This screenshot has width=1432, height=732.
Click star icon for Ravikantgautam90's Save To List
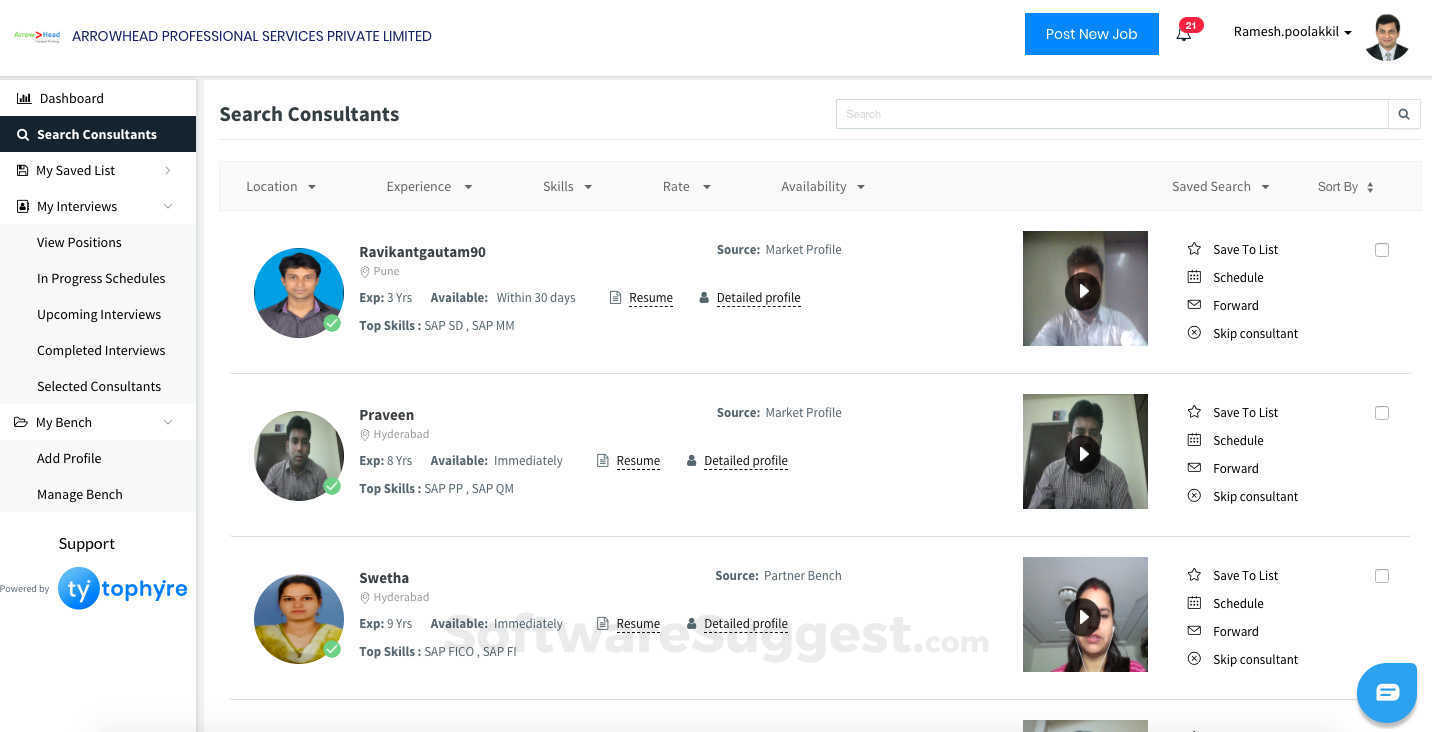pos(1194,249)
